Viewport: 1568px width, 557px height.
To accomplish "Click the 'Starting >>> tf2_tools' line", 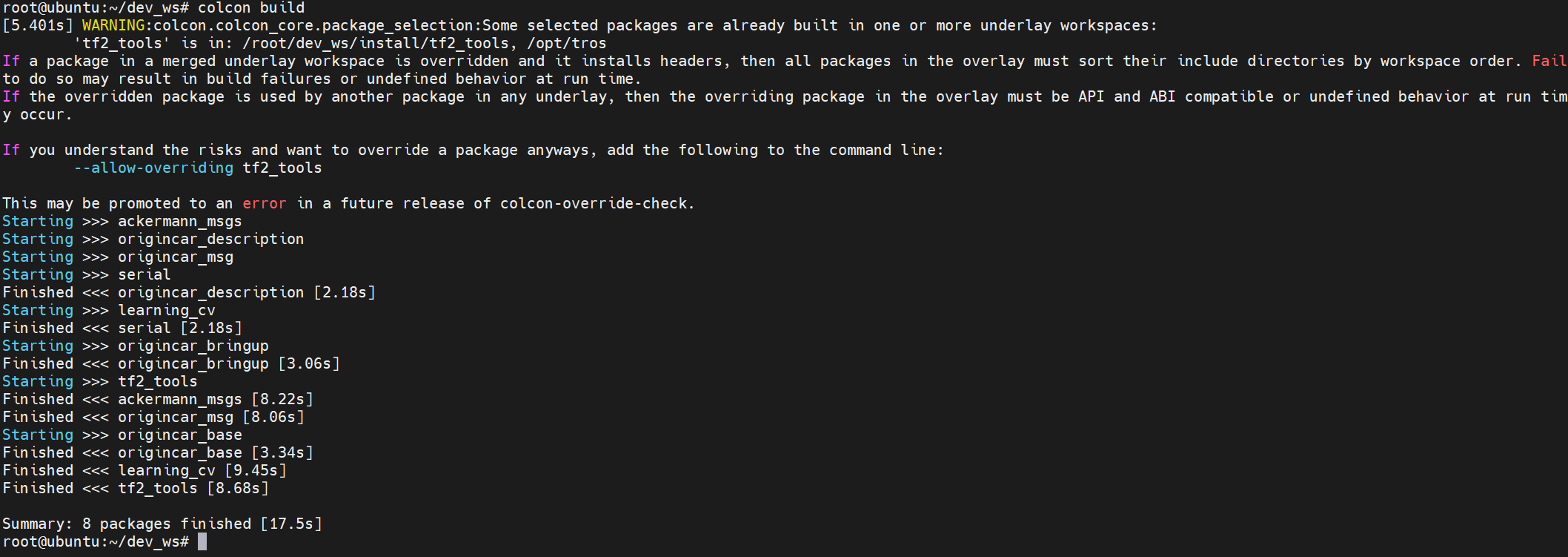I will [x=100, y=382].
